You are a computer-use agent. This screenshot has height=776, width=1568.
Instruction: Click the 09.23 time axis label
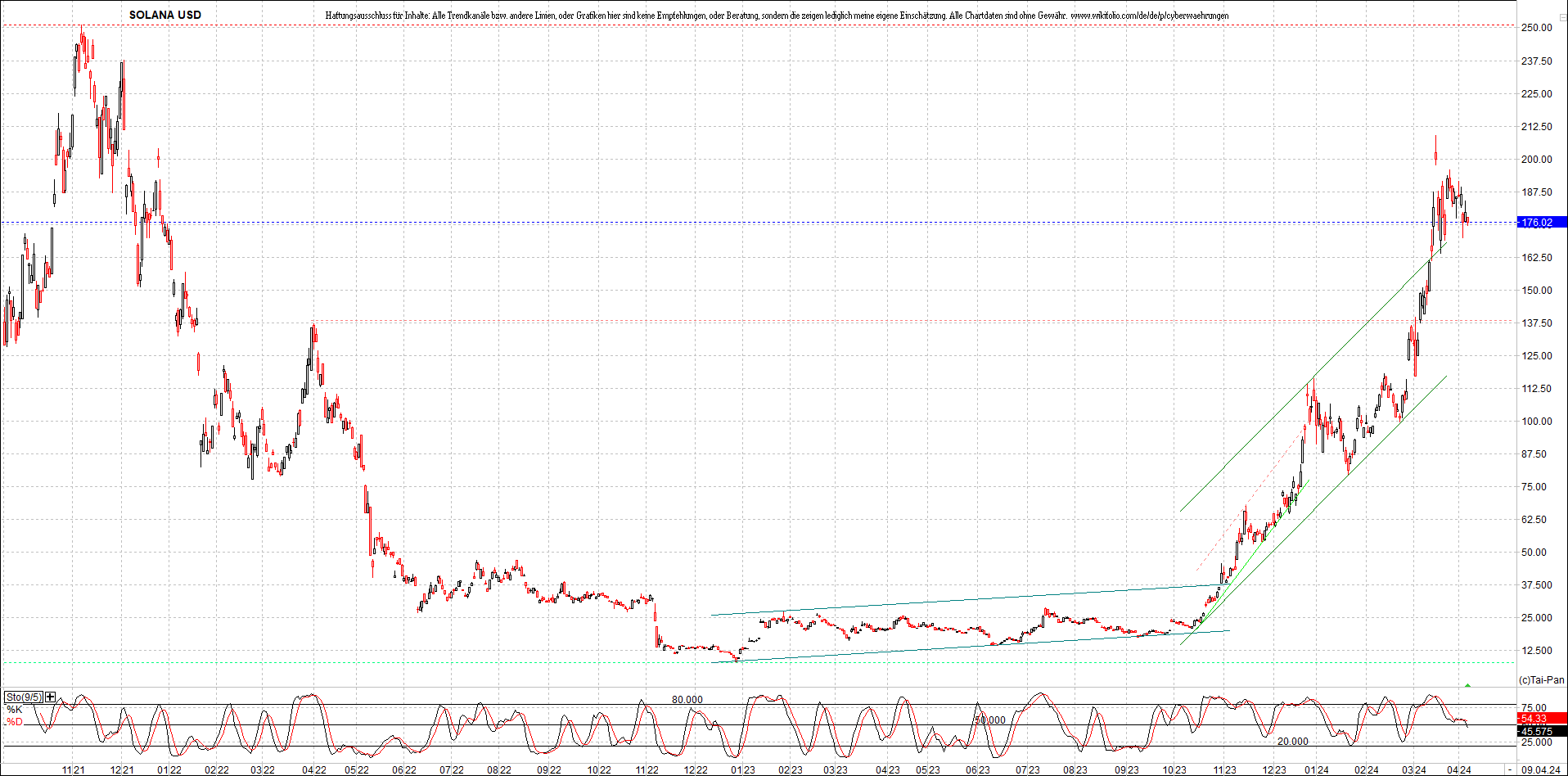click(1127, 769)
